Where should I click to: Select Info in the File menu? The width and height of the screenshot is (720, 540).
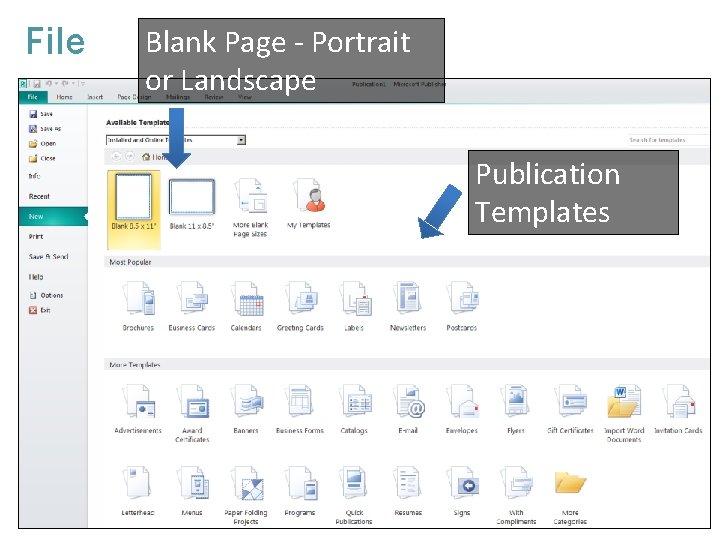coord(34,176)
